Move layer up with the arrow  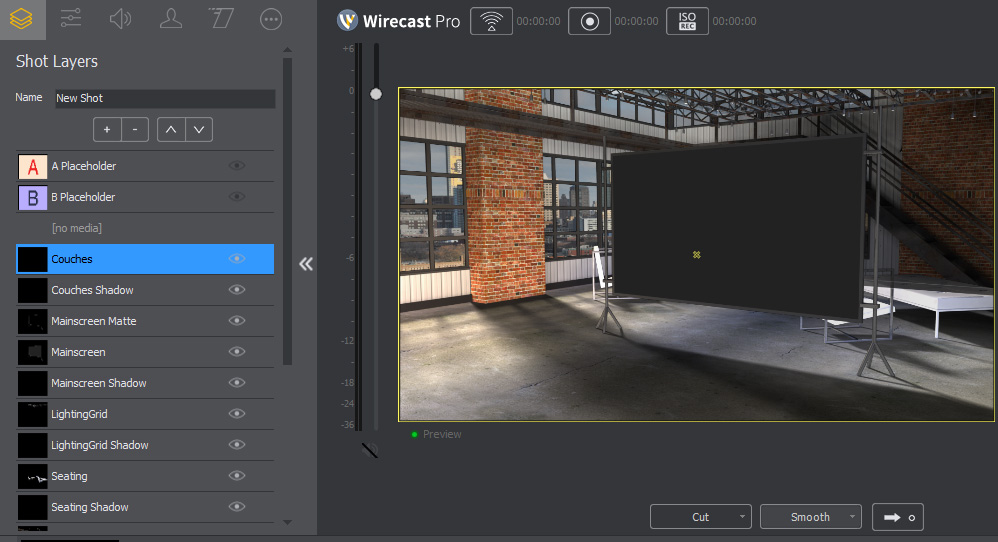170,129
